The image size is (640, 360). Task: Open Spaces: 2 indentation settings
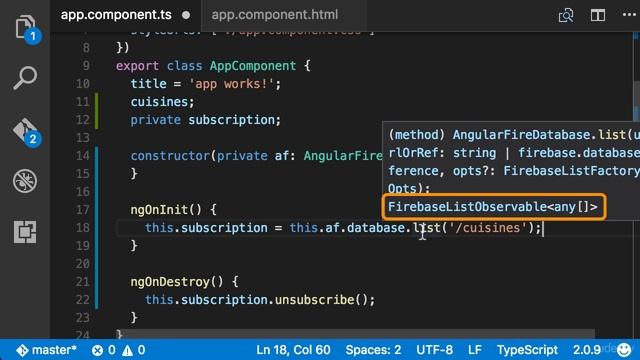(373, 350)
